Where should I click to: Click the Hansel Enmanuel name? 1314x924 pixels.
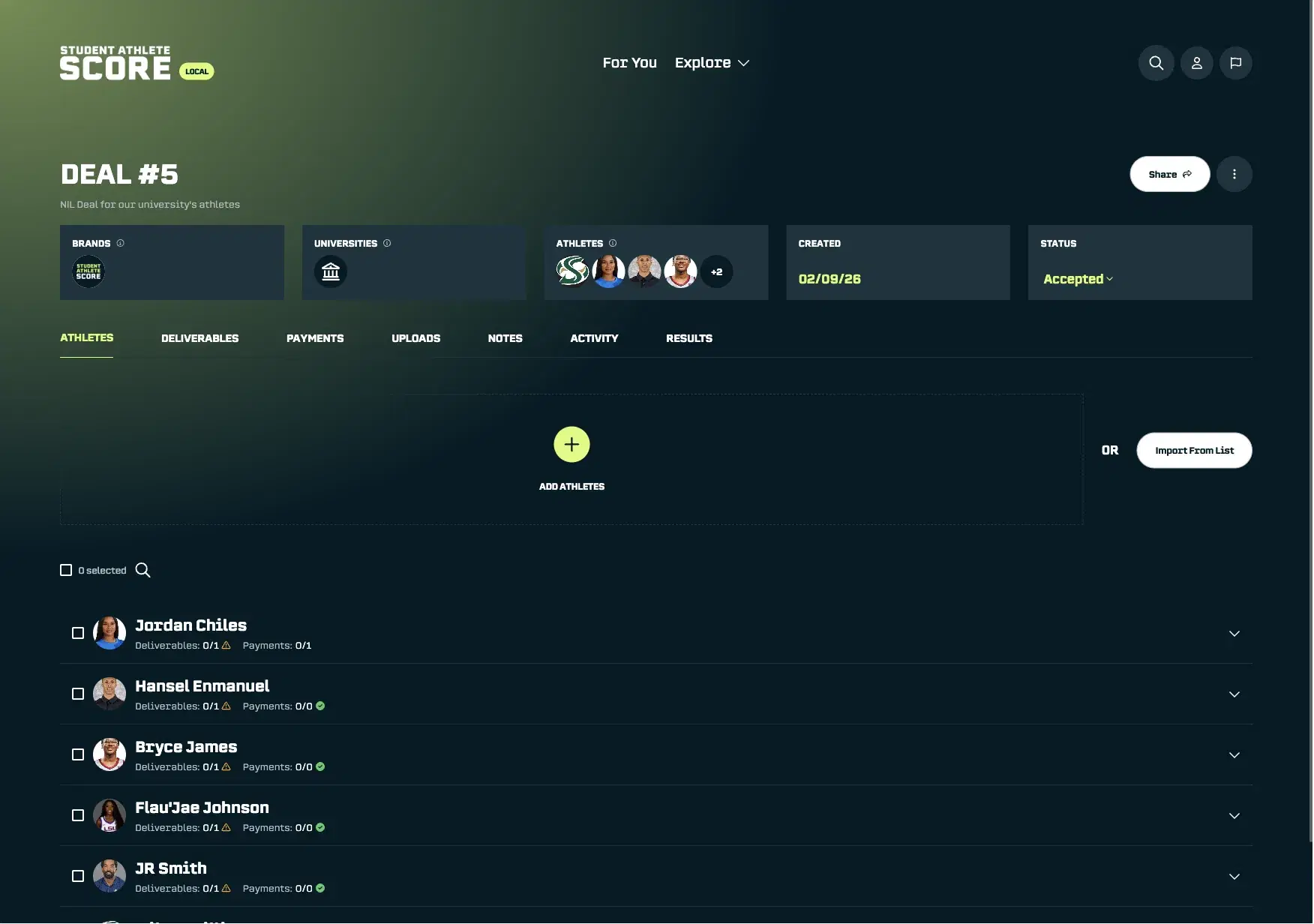(x=202, y=686)
